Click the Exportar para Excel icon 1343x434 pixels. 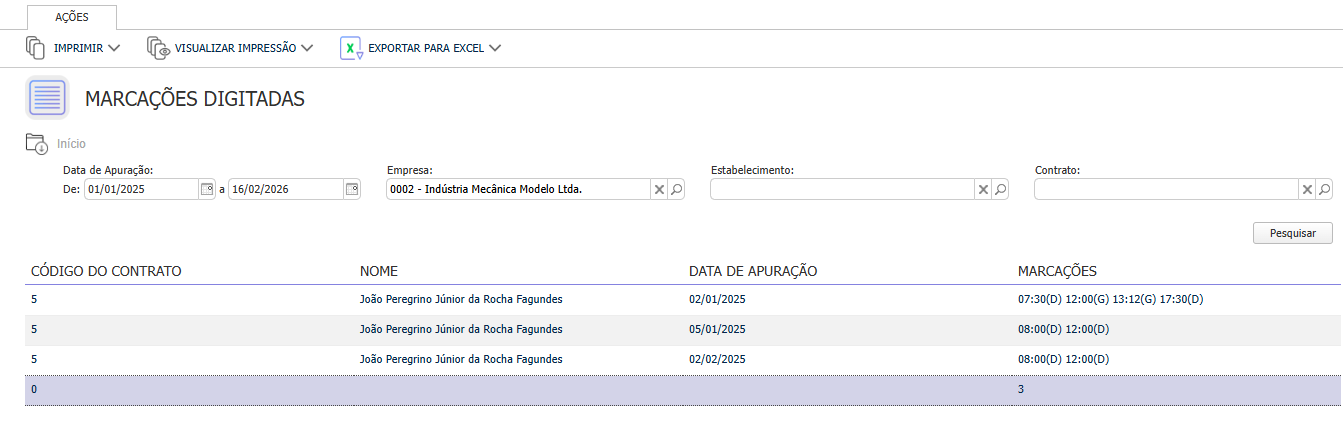pos(351,47)
